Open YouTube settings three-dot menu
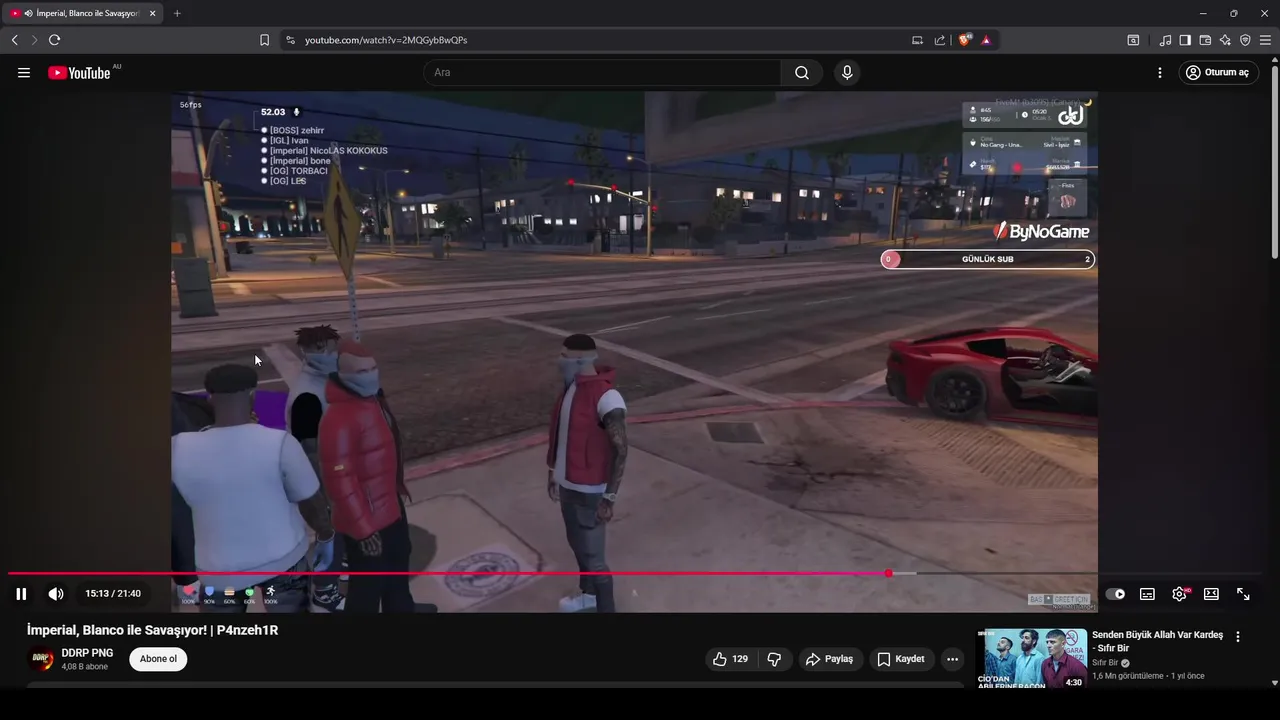 click(1160, 73)
